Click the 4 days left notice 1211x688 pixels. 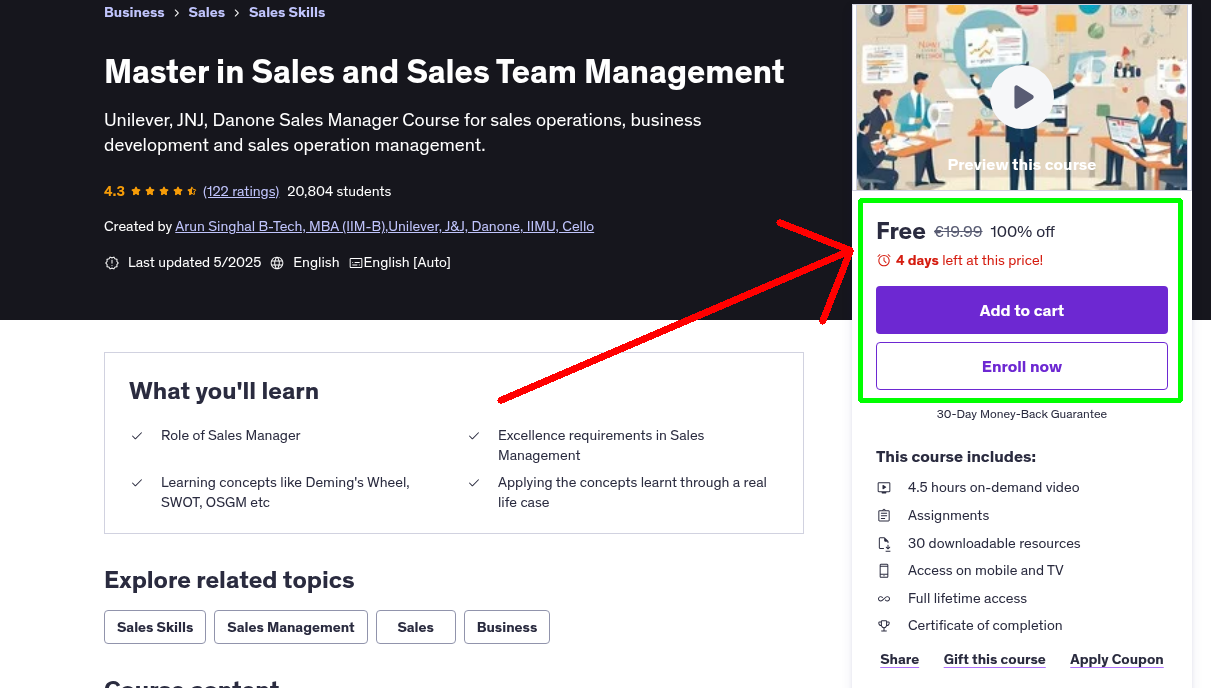point(969,260)
